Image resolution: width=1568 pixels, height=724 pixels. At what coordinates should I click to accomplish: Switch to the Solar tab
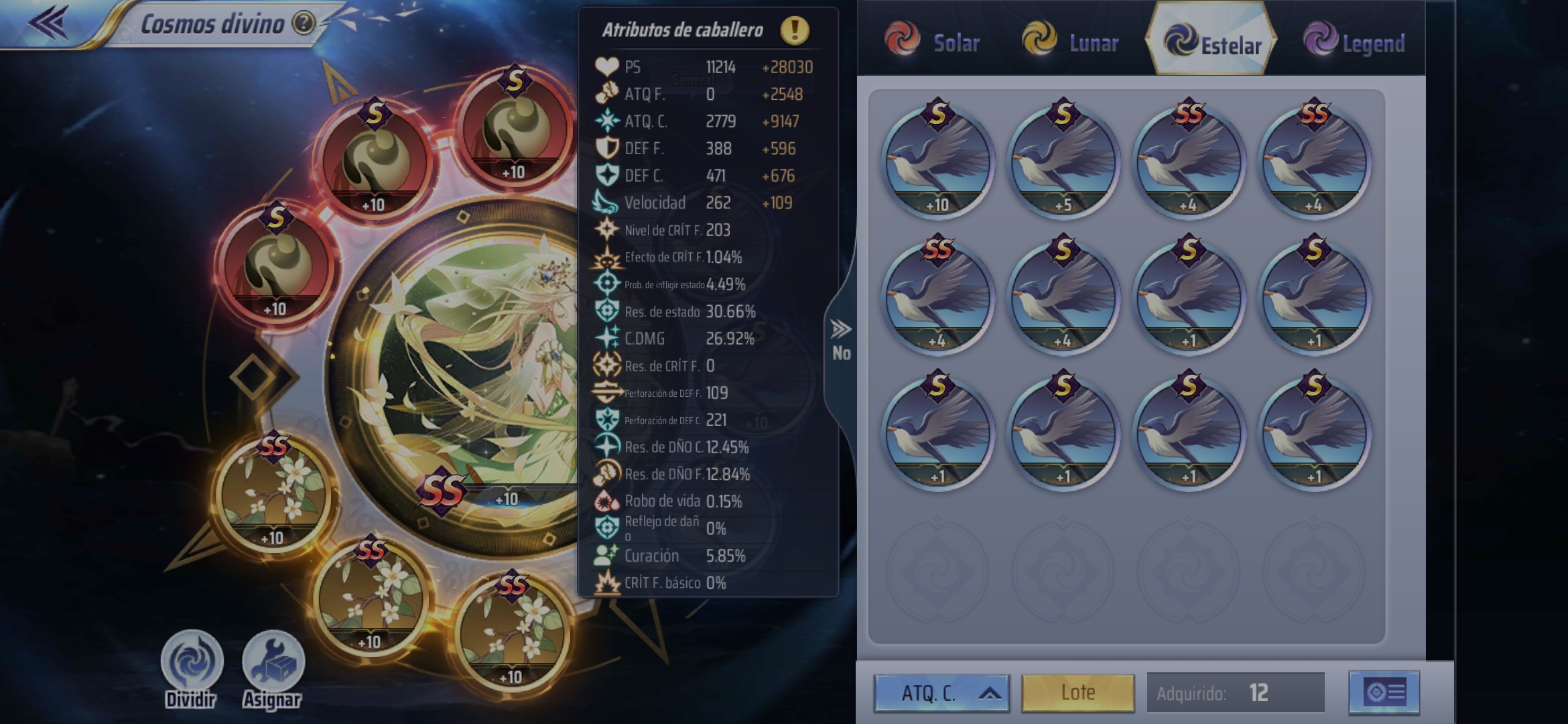pos(933,40)
